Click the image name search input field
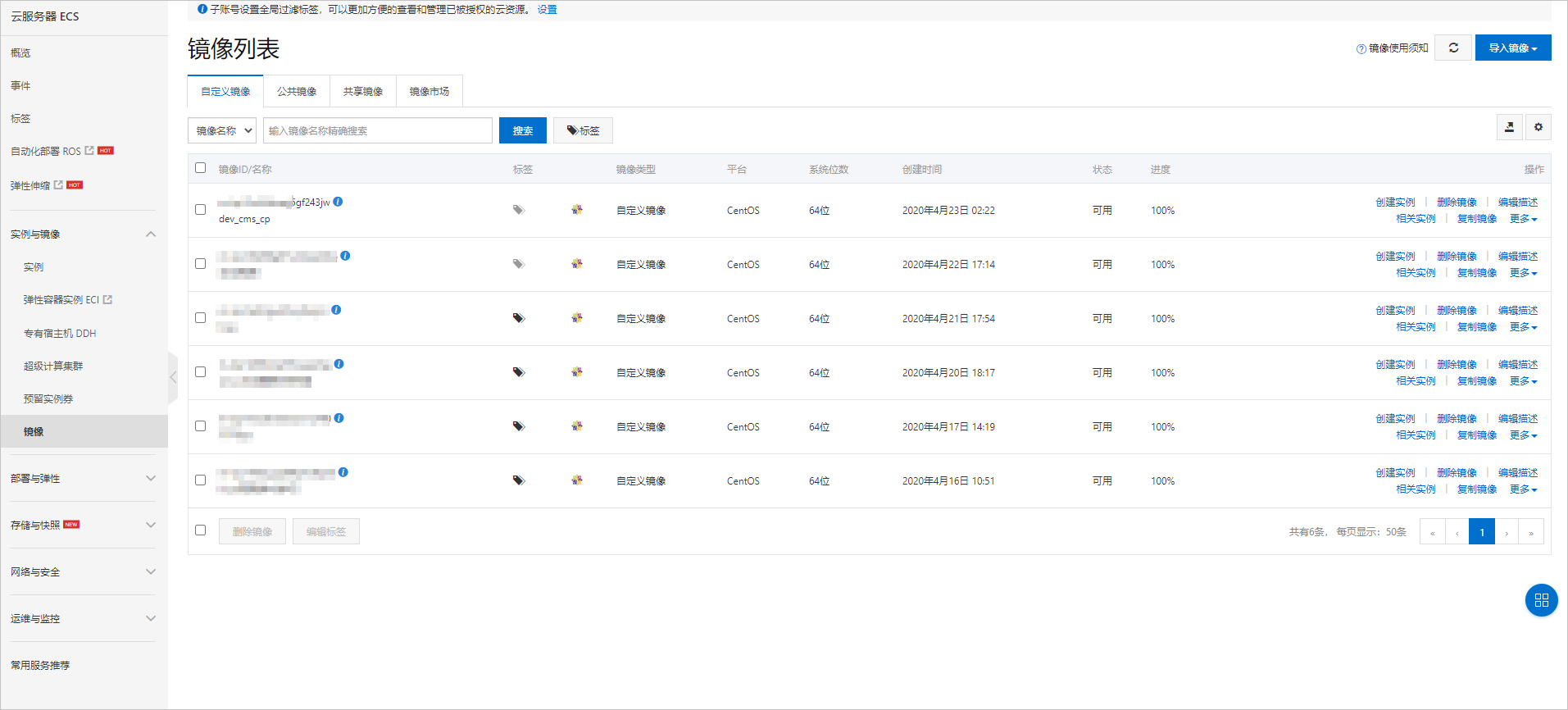Image resolution: width=1568 pixels, height=710 pixels. point(377,130)
